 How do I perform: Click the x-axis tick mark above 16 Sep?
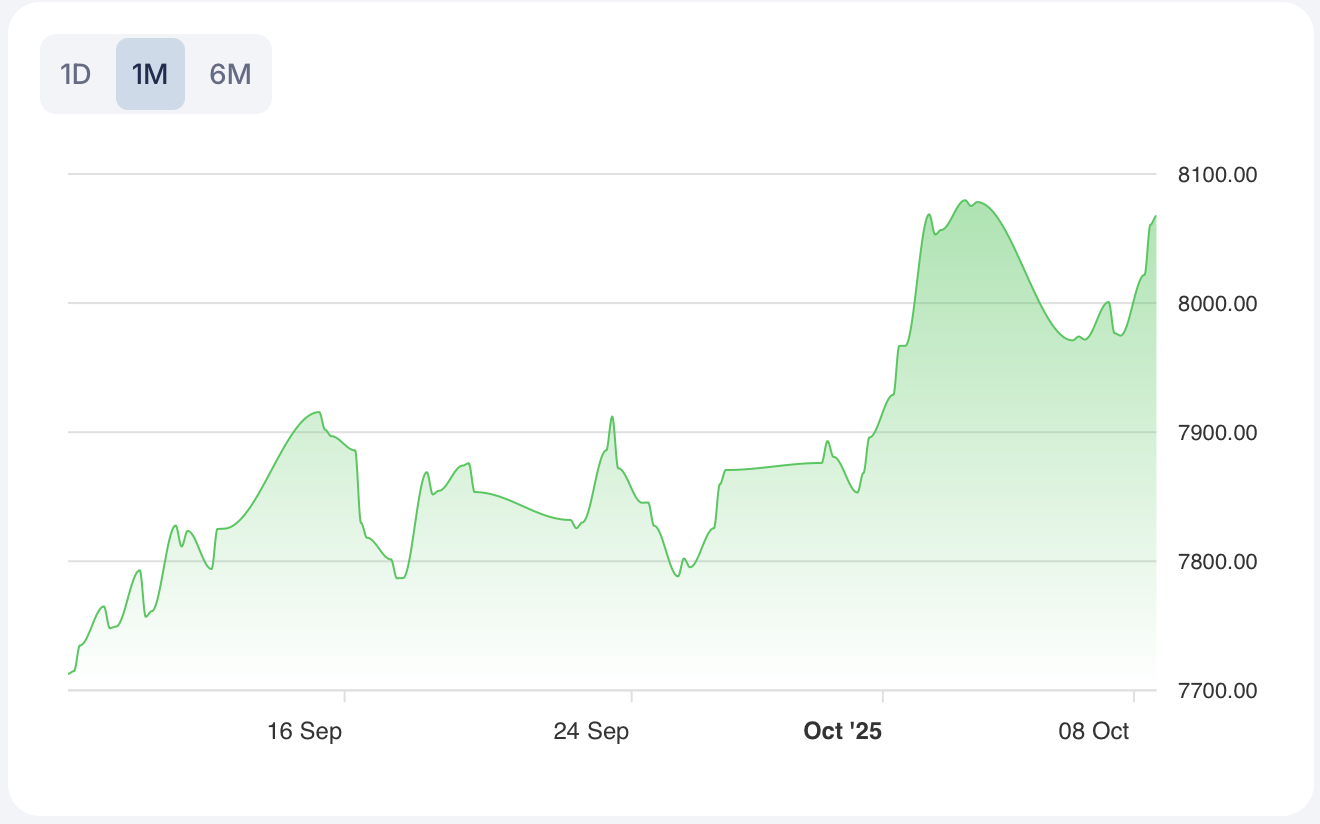coord(345,696)
